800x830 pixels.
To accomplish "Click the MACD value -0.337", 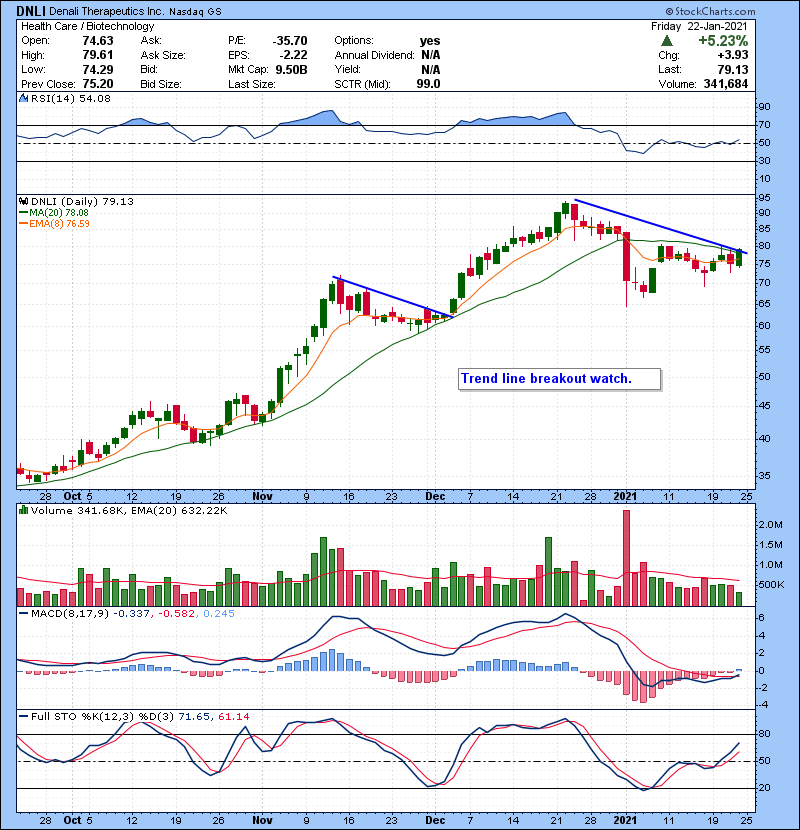I will pos(132,614).
